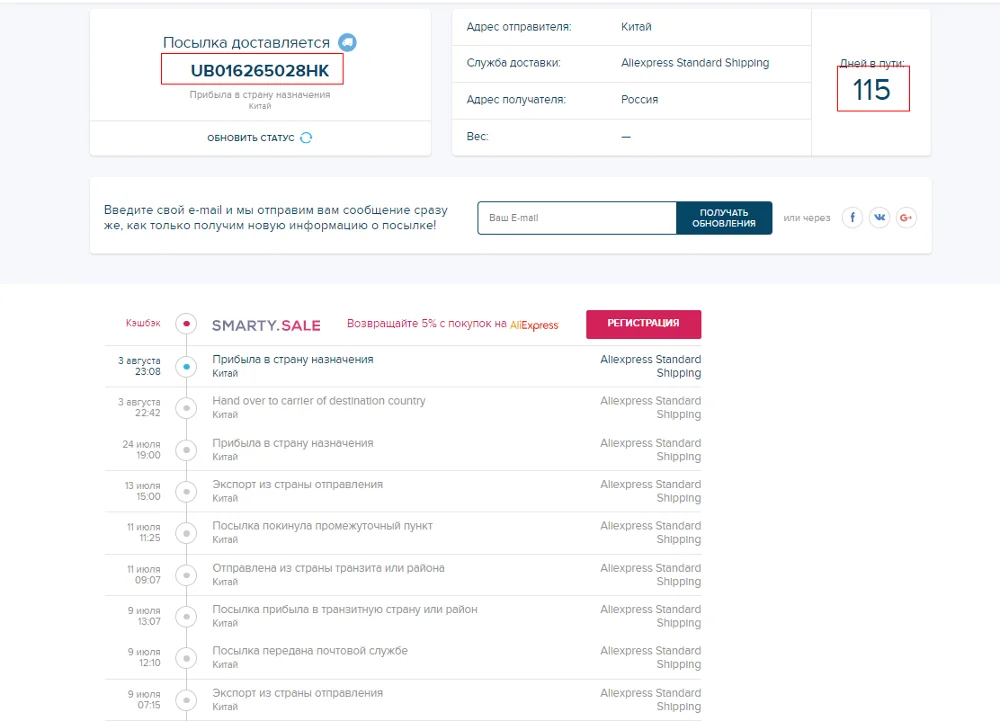
Task: Click the timeline marker for 3 августа 22:42
Action: 186,408
